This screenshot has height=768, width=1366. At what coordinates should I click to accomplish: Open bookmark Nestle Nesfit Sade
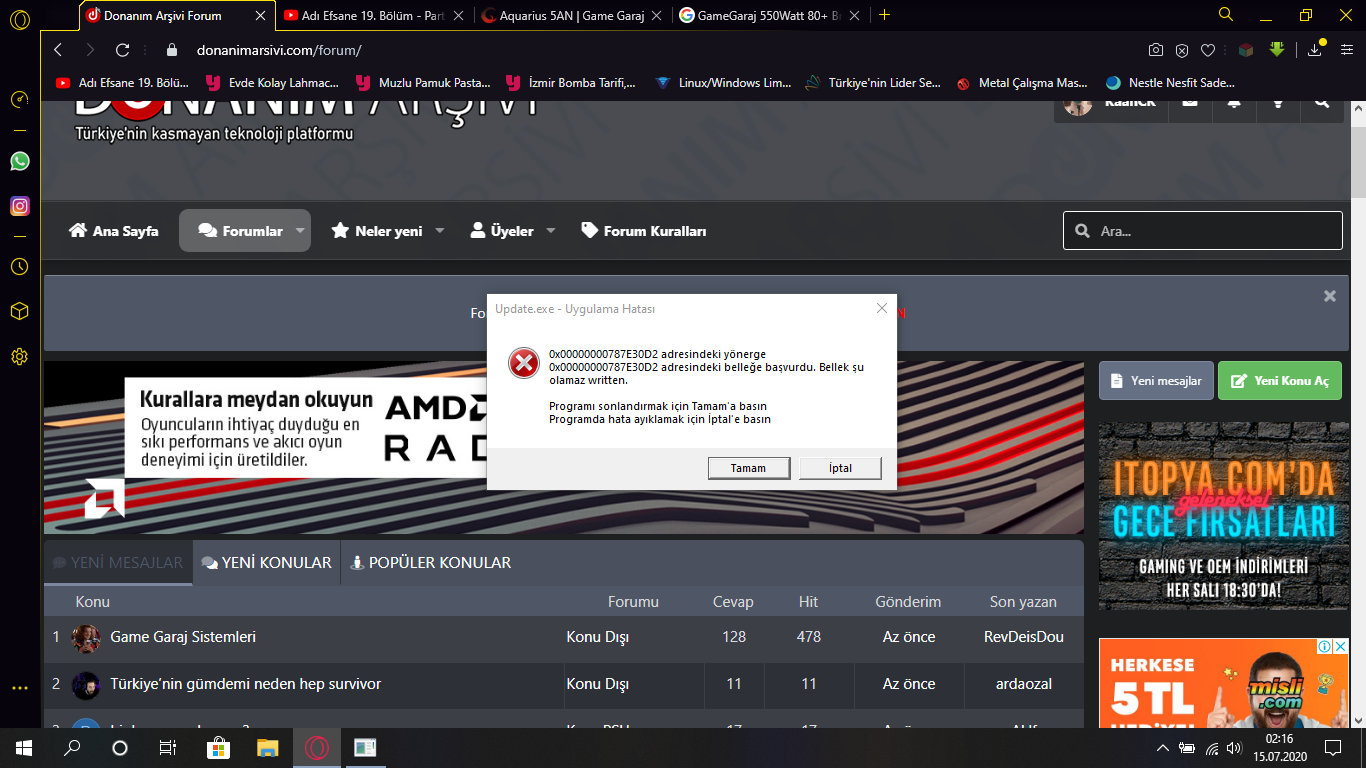pyautogui.click(x=1171, y=83)
